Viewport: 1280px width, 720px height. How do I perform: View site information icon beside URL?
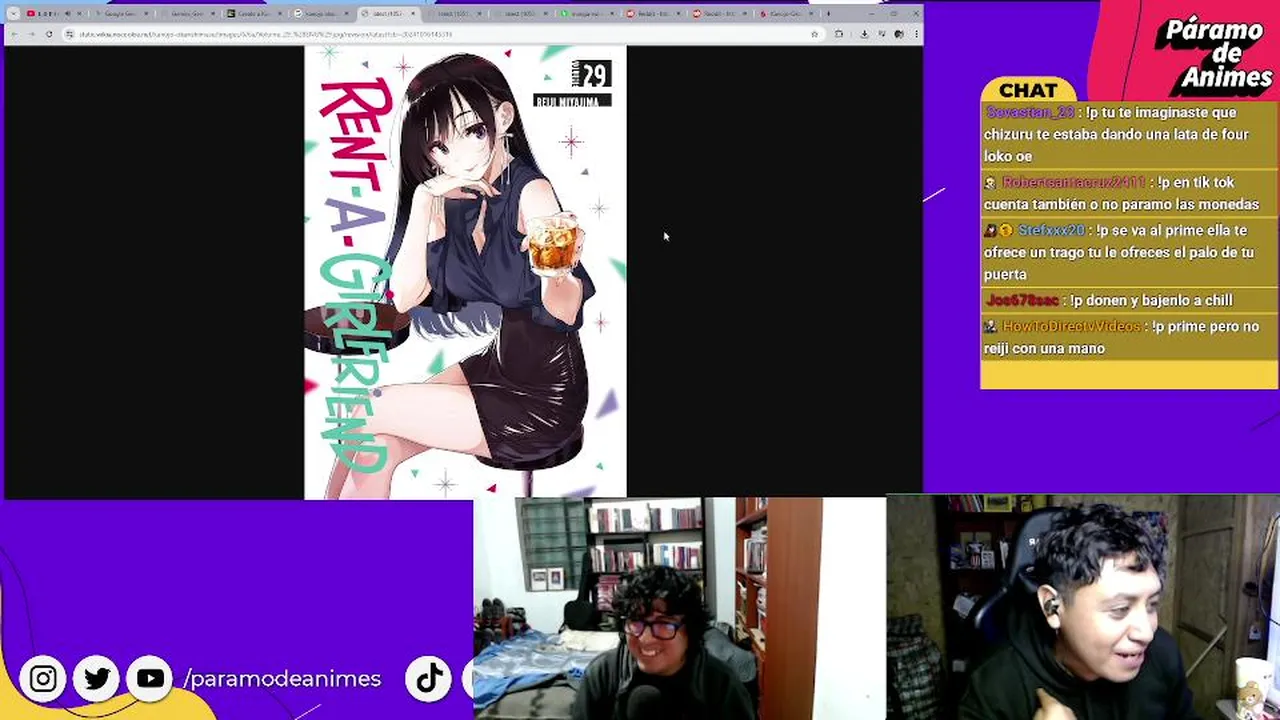click(x=69, y=34)
